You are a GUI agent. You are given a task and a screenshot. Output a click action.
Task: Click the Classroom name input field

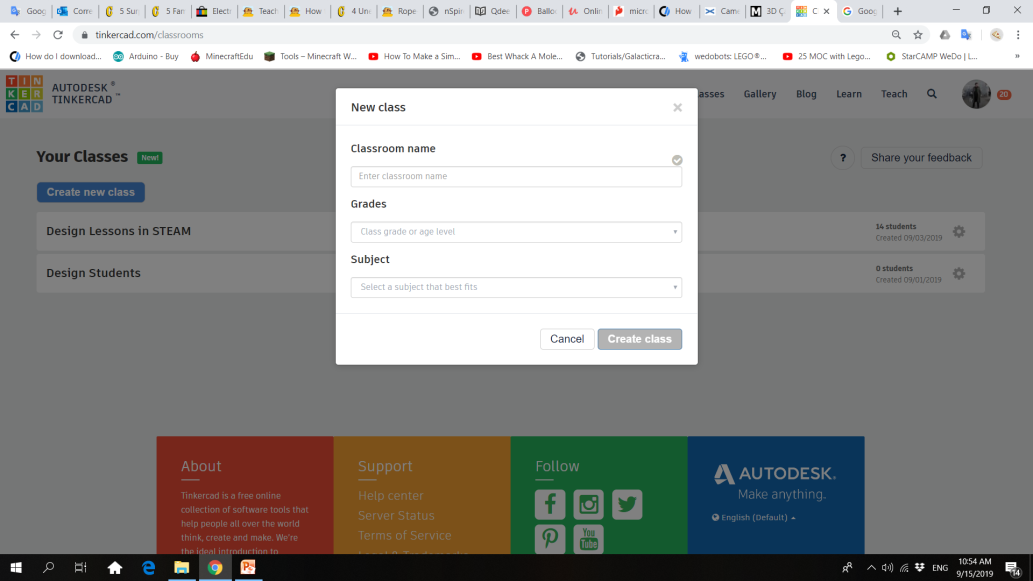pyautogui.click(x=516, y=176)
